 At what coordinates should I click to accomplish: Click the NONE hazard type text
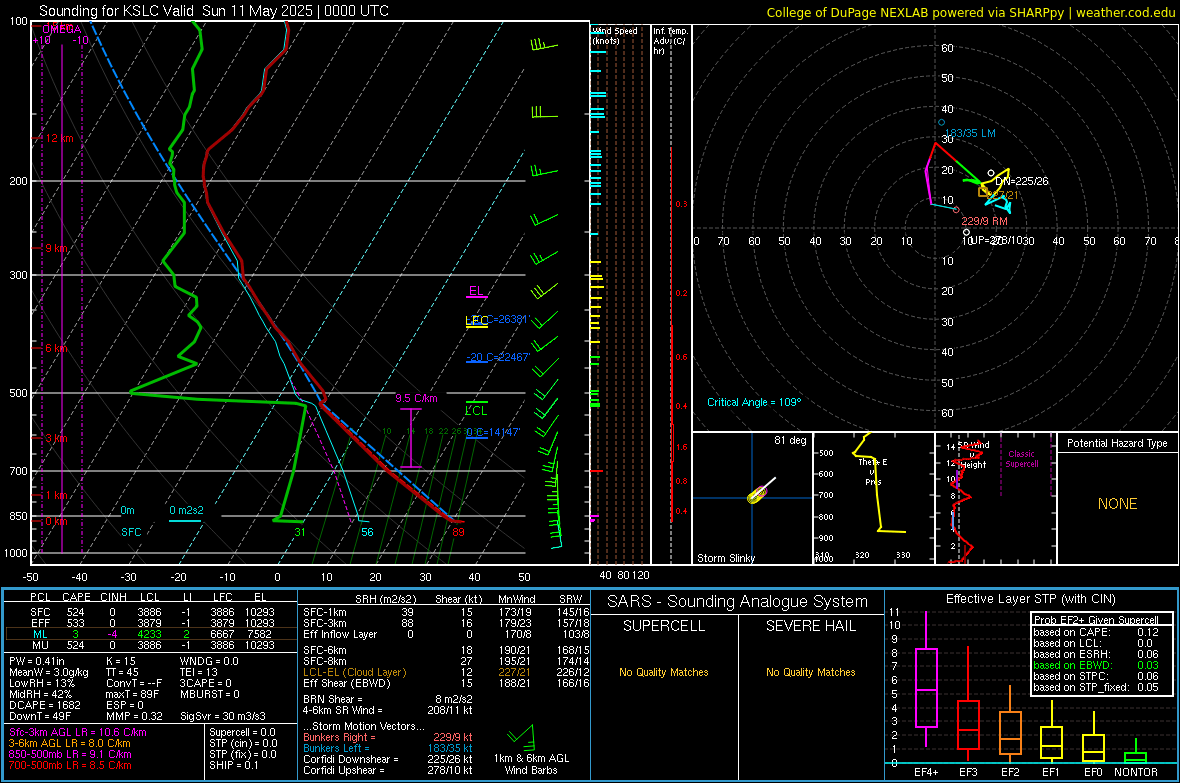click(1117, 504)
